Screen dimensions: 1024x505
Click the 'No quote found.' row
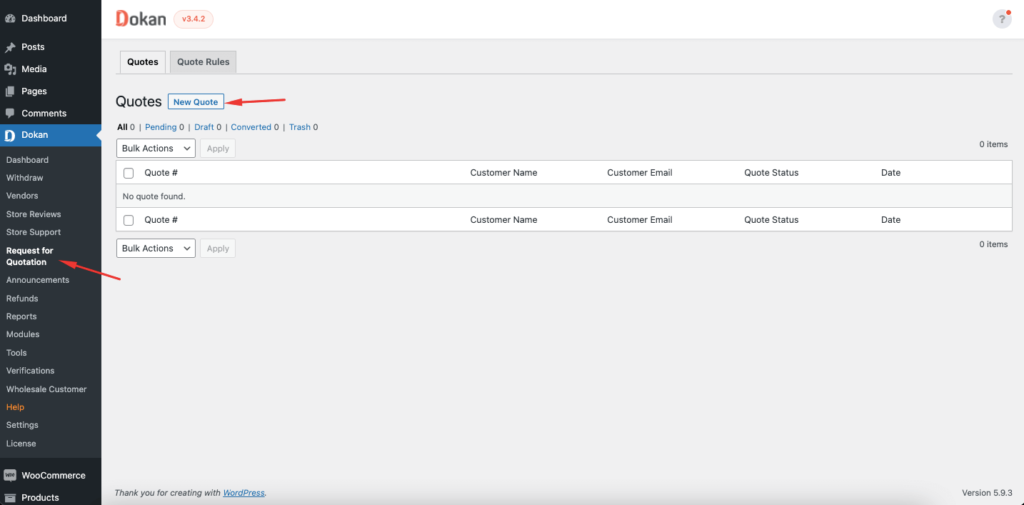coord(564,196)
